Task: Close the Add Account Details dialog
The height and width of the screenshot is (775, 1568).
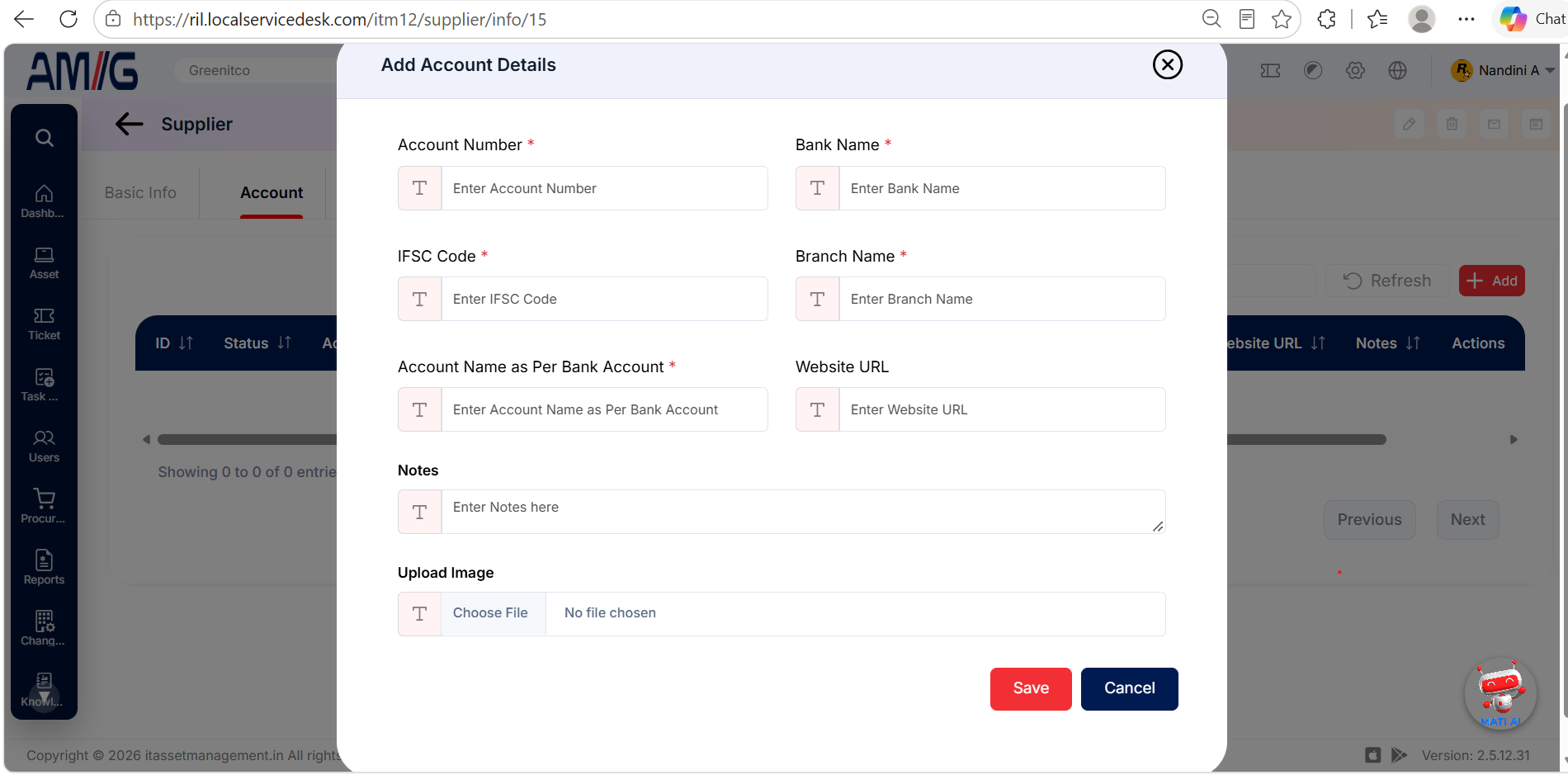Action: [x=1167, y=64]
